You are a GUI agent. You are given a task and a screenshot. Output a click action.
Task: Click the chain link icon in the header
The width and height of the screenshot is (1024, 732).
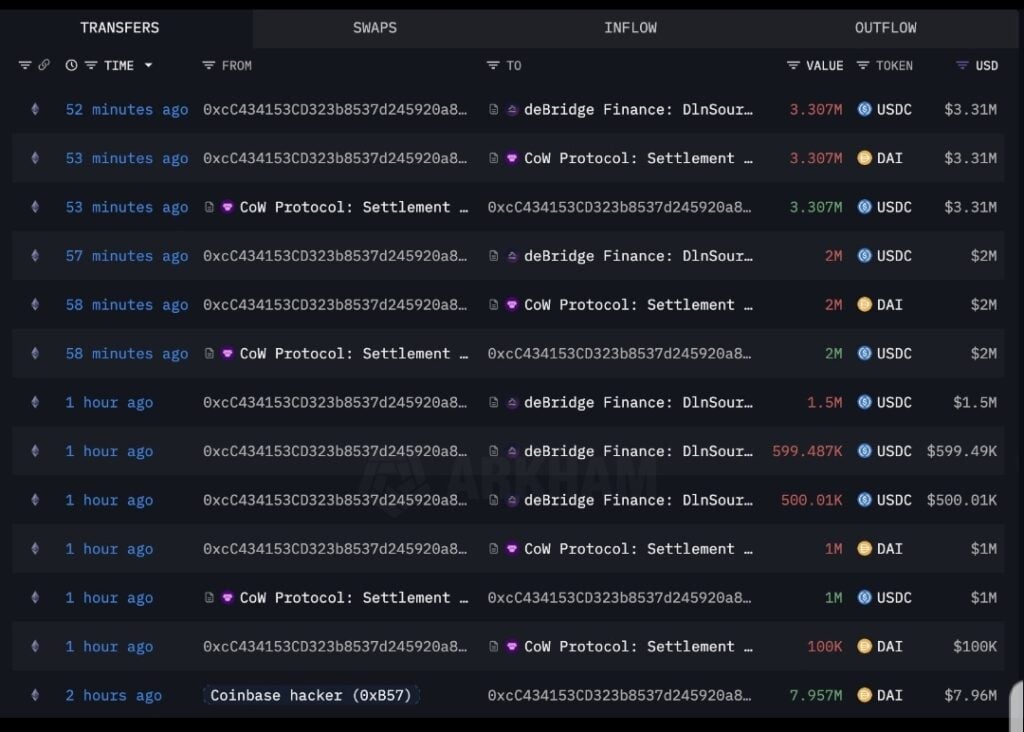pos(44,65)
